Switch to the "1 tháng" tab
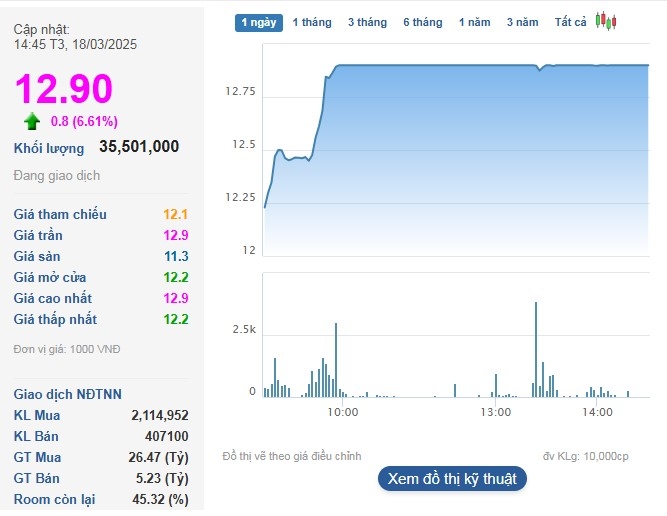667x516 pixels. pos(311,22)
